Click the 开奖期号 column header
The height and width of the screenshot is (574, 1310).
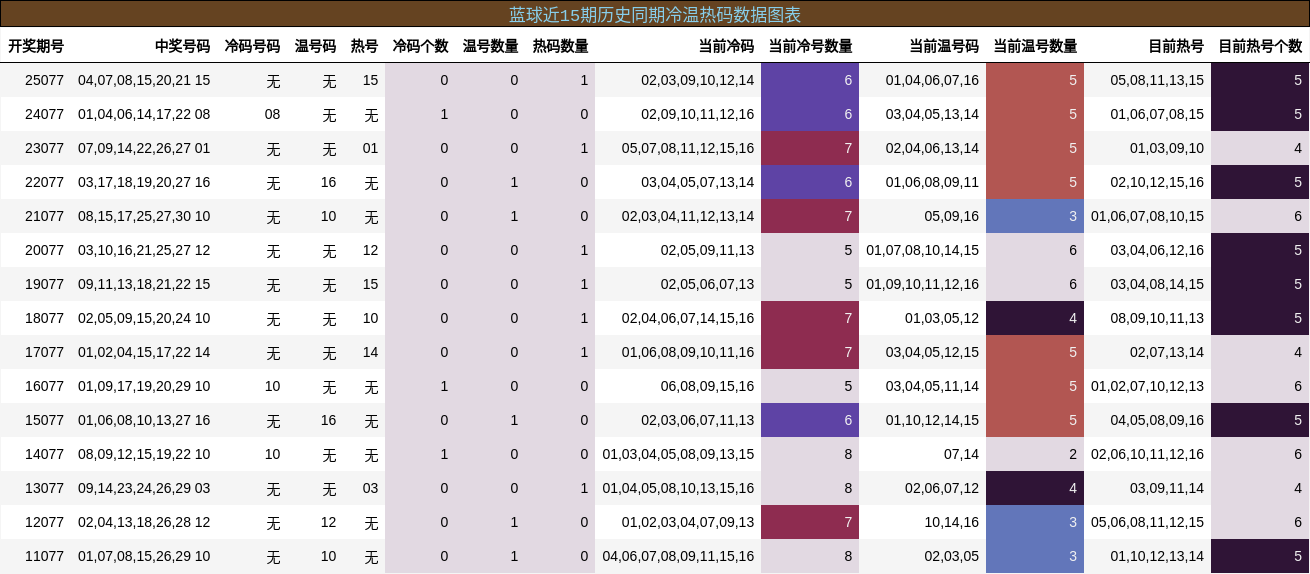click(36, 46)
